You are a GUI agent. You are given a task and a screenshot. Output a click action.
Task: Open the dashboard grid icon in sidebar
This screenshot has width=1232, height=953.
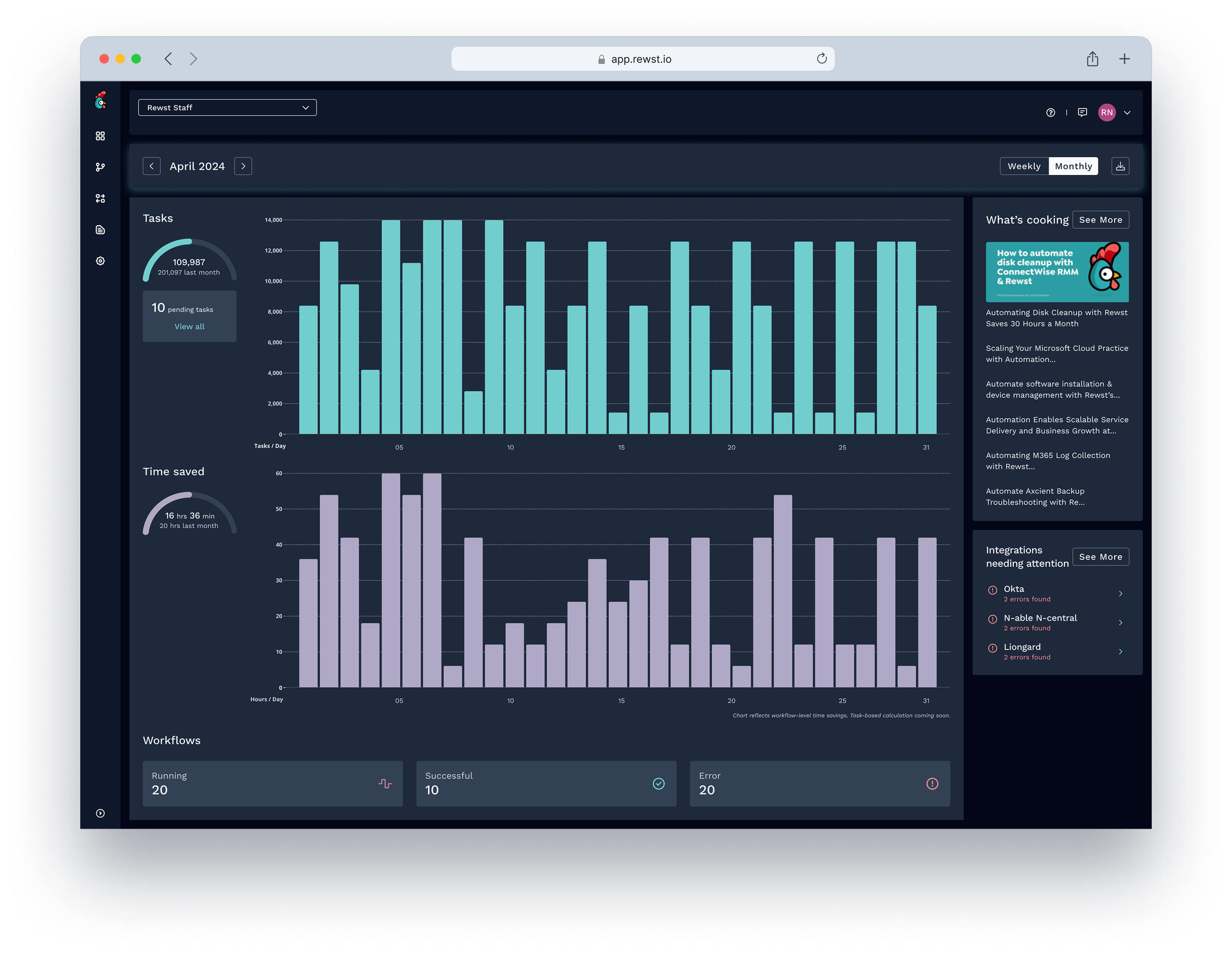coord(101,136)
